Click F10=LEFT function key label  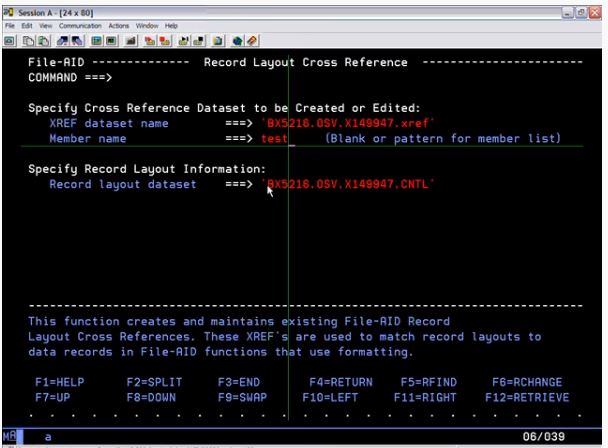(330, 398)
